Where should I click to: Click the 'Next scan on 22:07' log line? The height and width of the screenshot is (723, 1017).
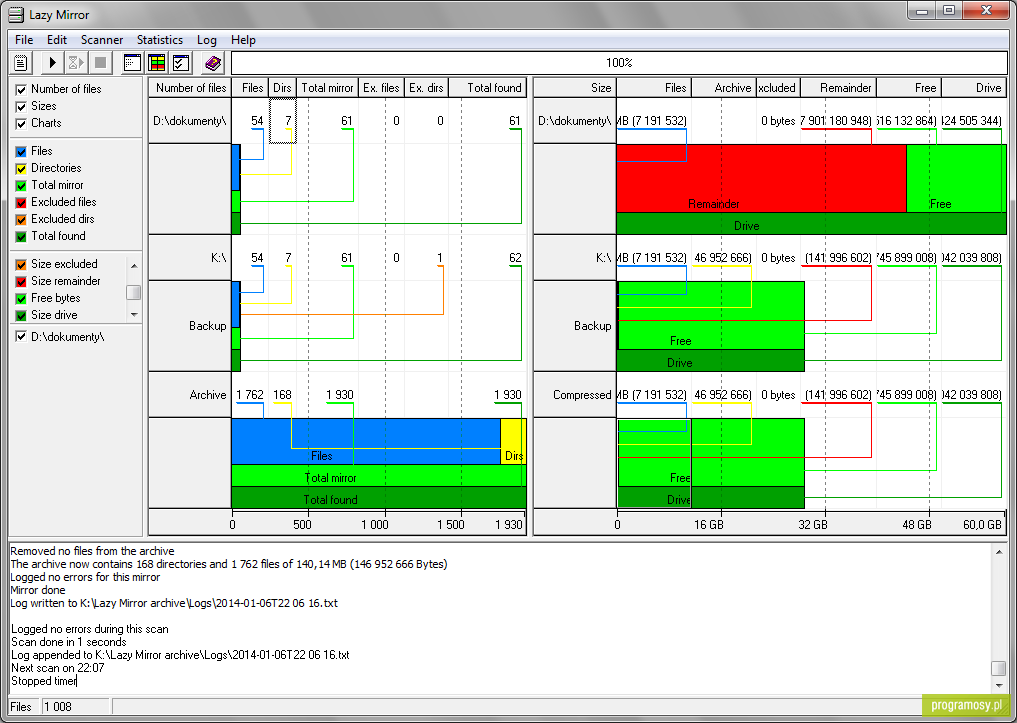coord(58,668)
